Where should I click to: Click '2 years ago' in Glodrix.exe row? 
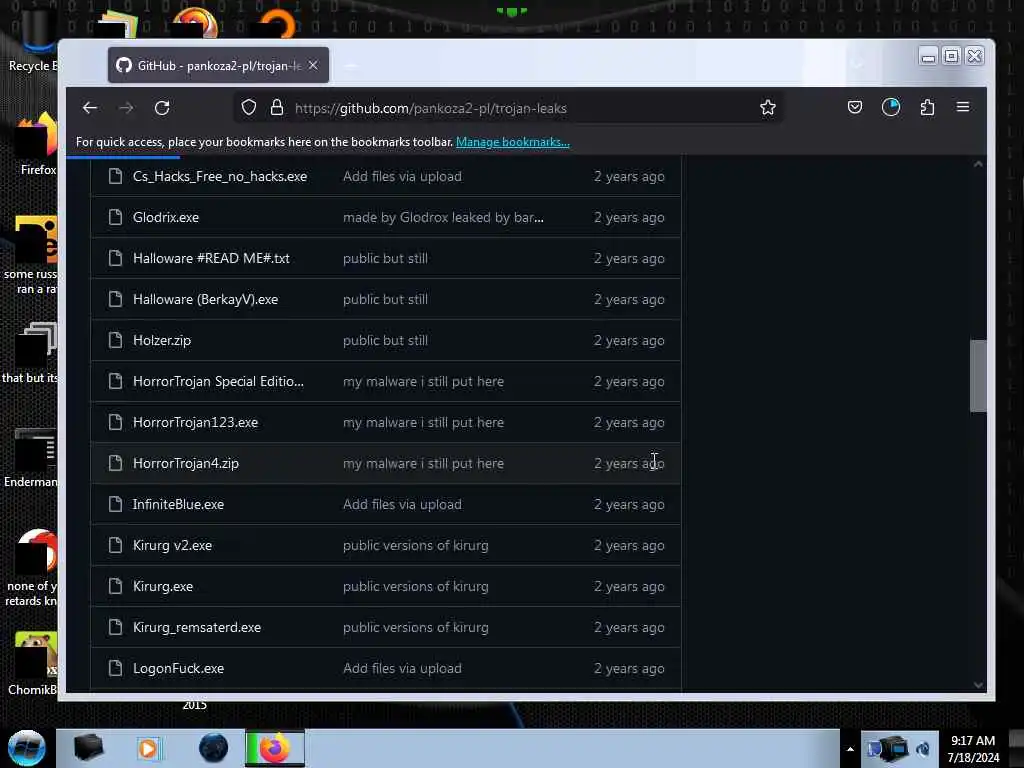click(629, 217)
